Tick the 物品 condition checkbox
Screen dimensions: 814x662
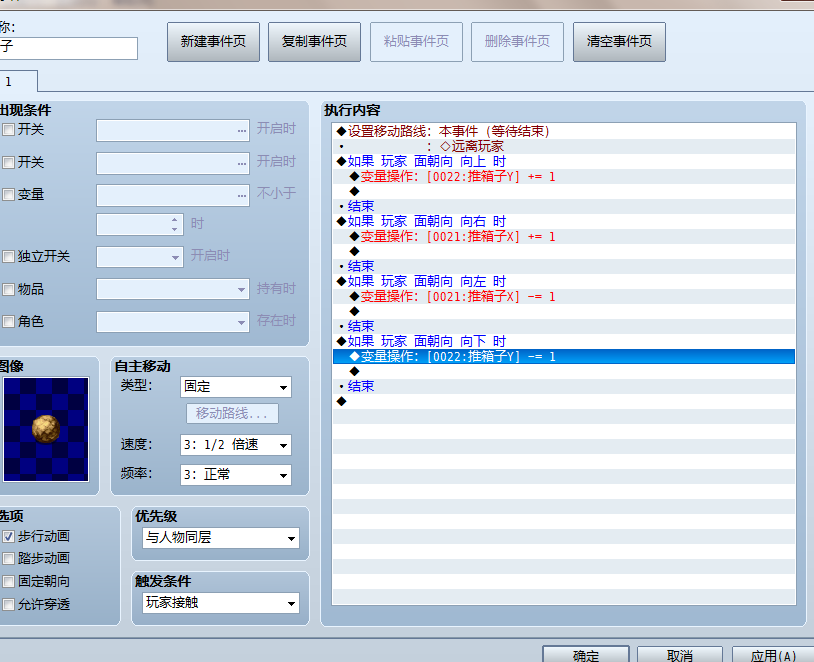[x=8, y=289]
